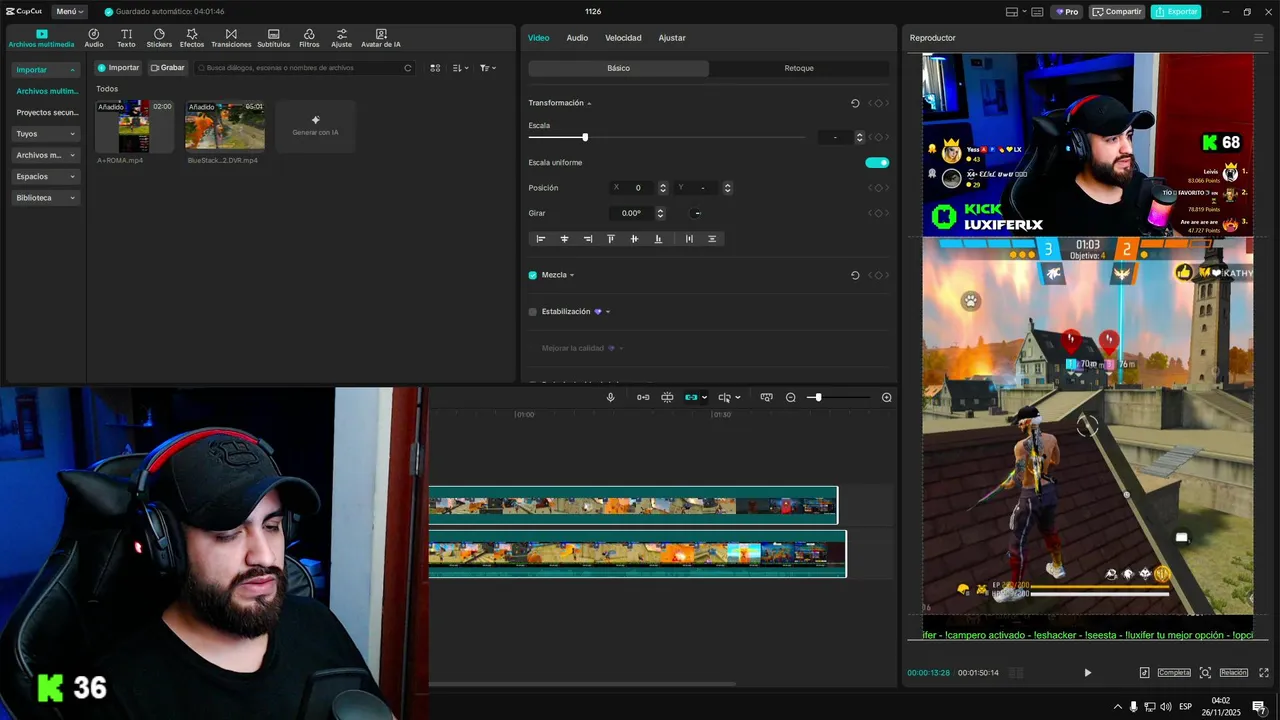Reset Mezcla settings
This screenshot has width=1280, height=720.
855,275
